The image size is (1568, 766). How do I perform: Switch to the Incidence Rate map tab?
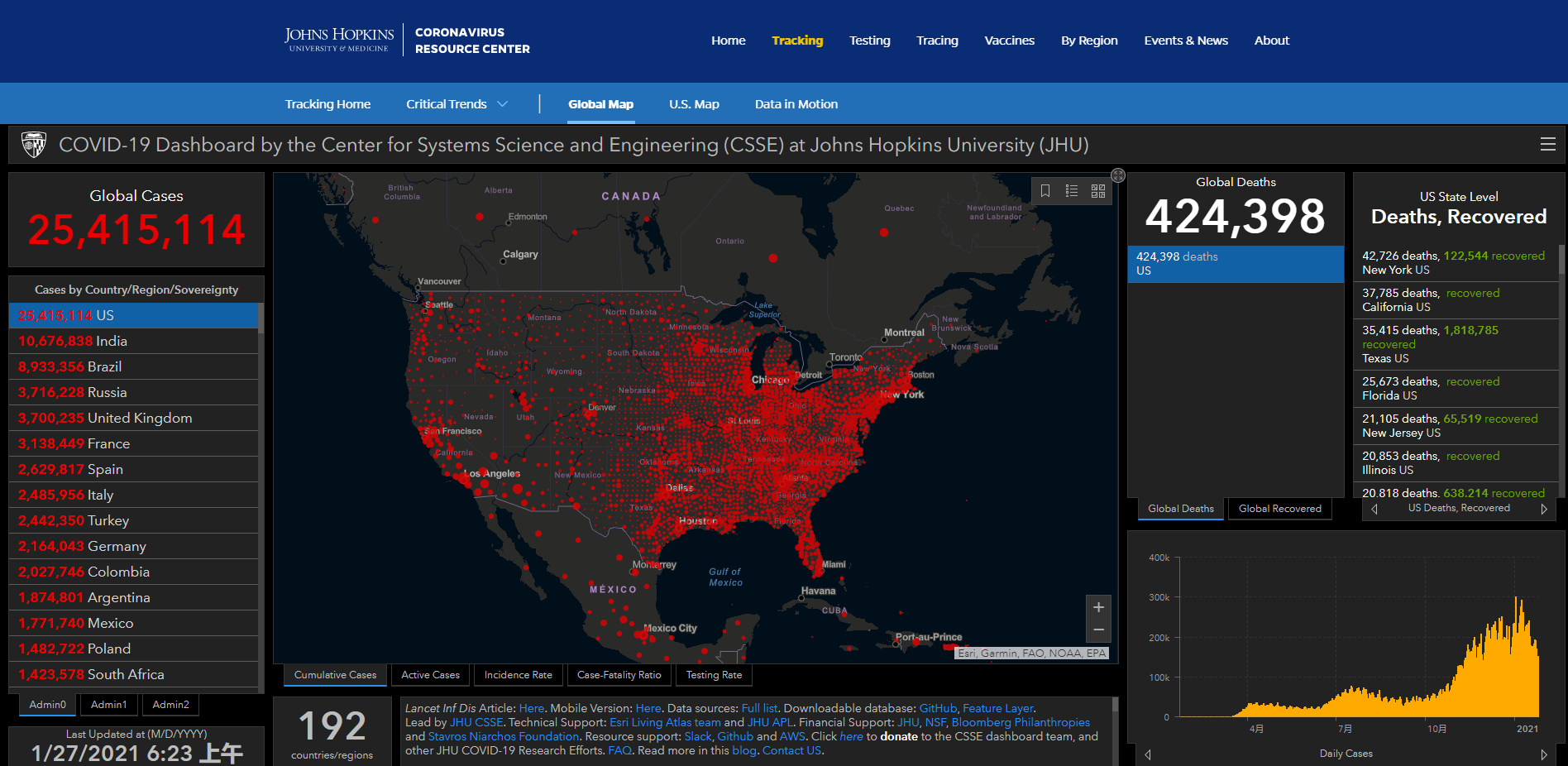(x=518, y=675)
